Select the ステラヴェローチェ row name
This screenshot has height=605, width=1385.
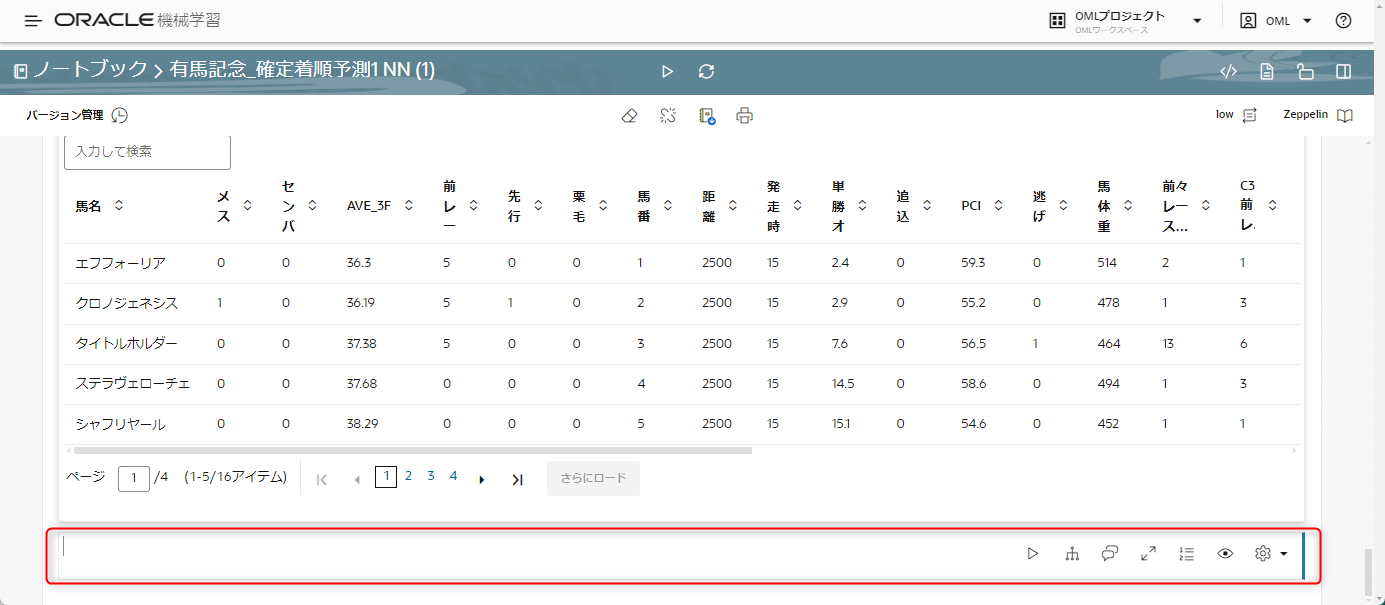pyautogui.click(x=133, y=384)
